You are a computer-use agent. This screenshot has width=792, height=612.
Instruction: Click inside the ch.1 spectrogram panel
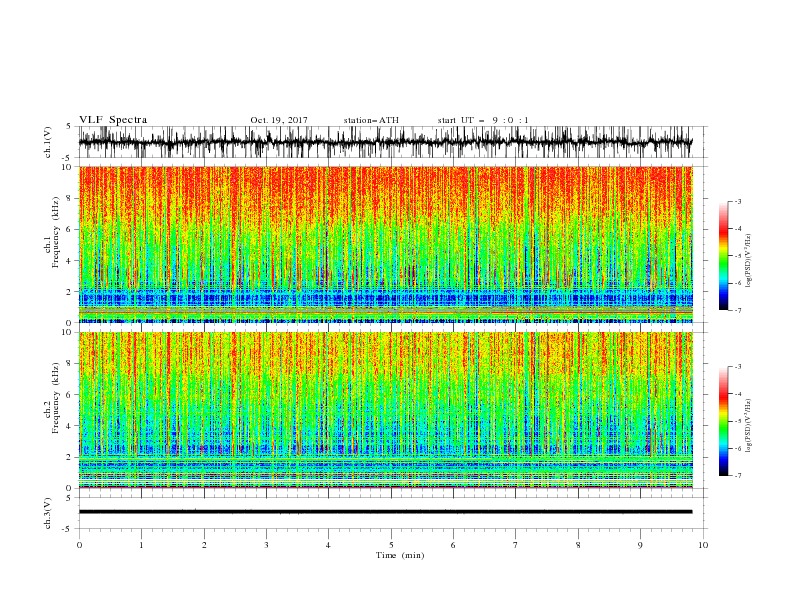(385, 244)
